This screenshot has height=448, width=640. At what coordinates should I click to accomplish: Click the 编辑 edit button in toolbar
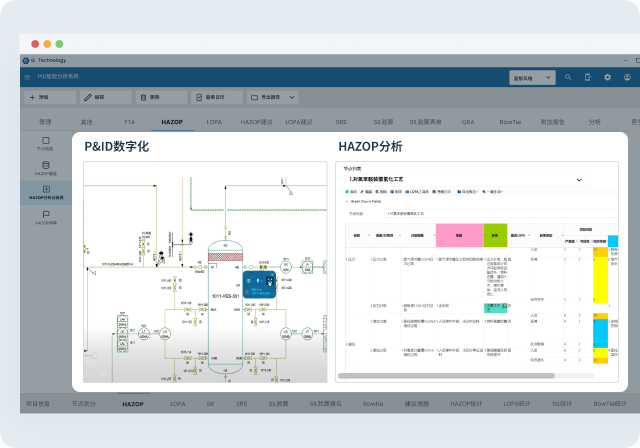pos(104,98)
